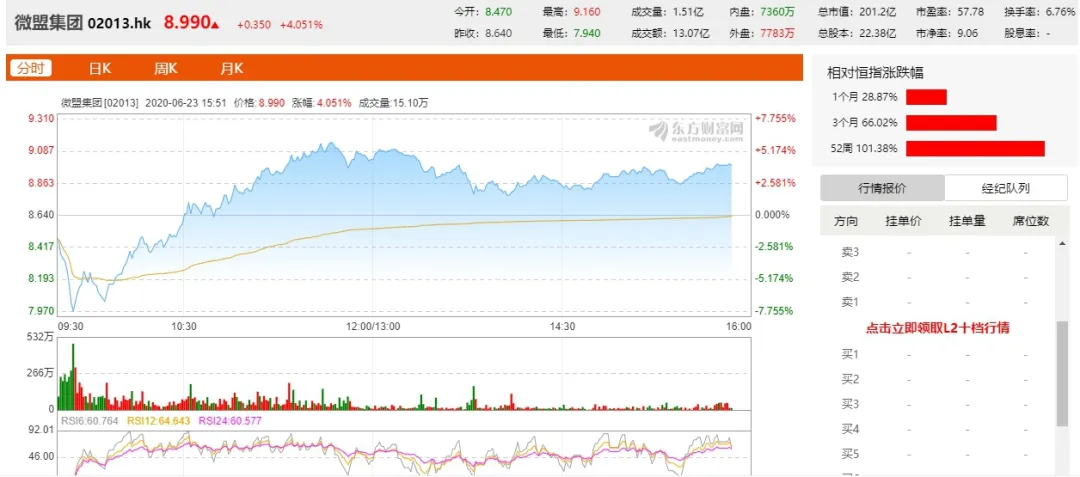Click the 成交量:15.10万 chart info text
The height and width of the screenshot is (477, 1080).
pos(393,103)
